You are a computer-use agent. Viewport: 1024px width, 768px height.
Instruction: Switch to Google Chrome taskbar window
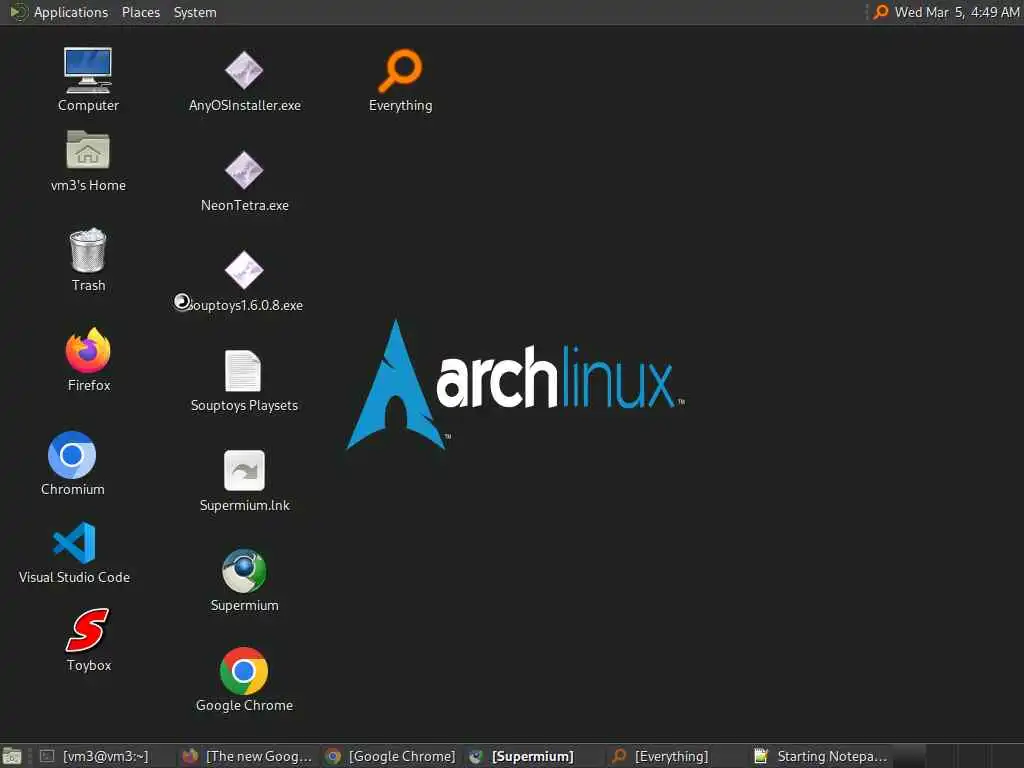391,756
